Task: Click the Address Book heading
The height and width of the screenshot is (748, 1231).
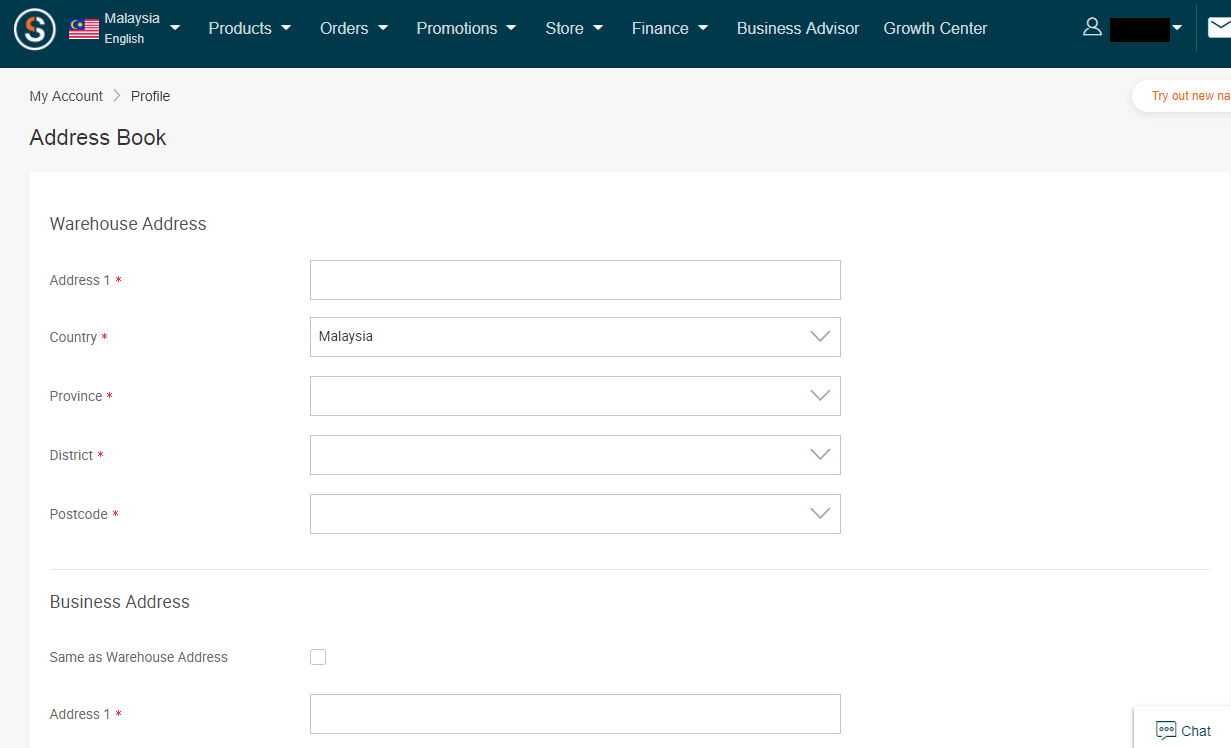Action: (x=98, y=138)
